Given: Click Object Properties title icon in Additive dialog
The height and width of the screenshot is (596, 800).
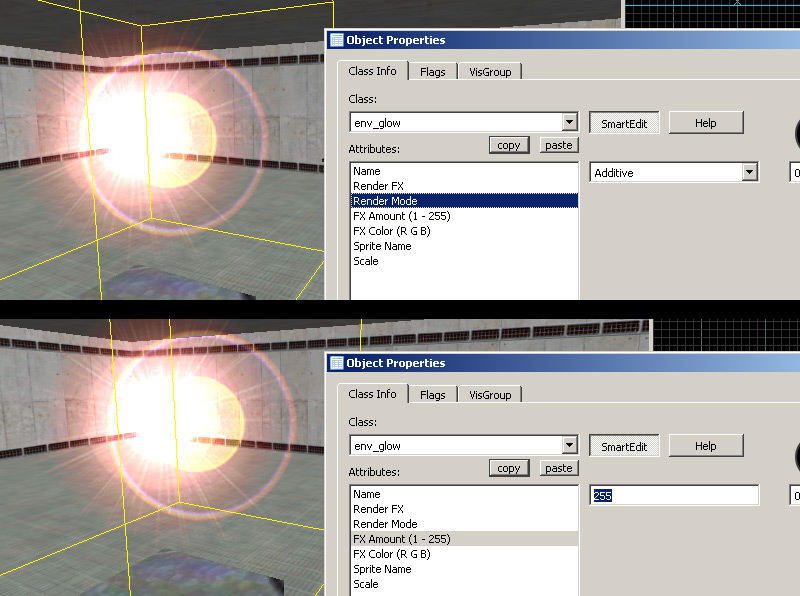Looking at the screenshot, I should tap(337, 40).
